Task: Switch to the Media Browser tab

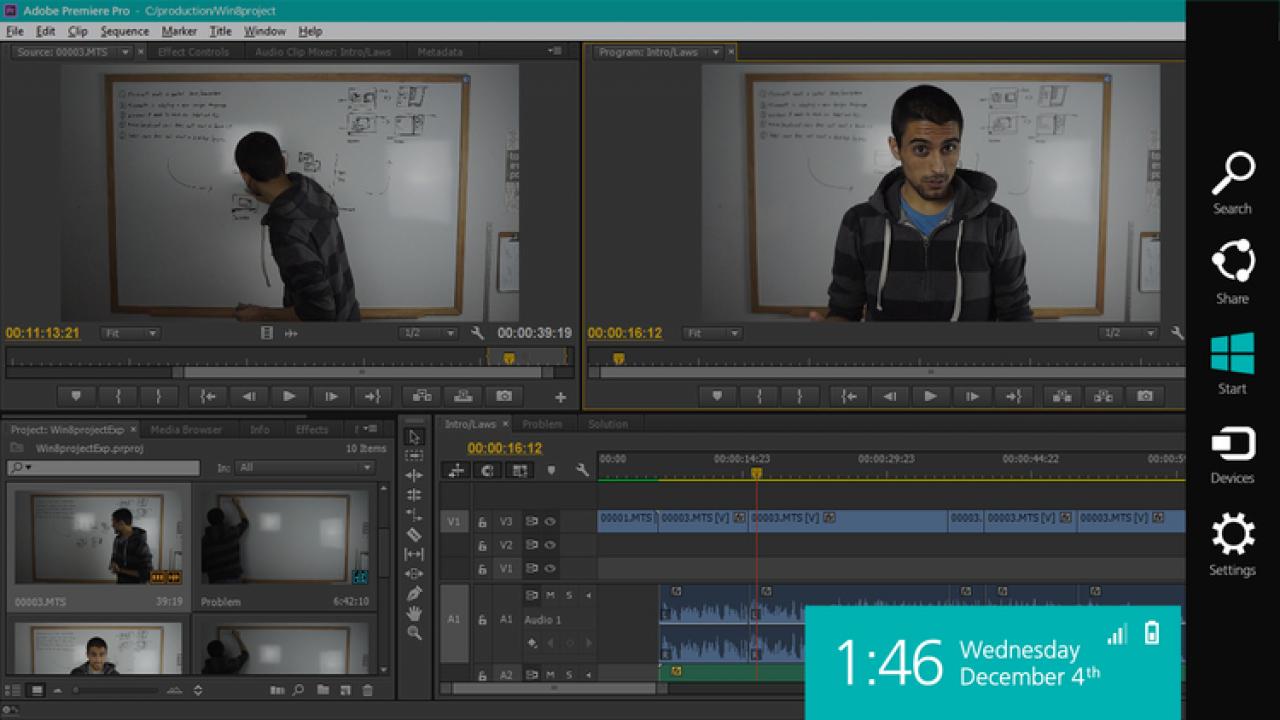Action: (x=186, y=429)
